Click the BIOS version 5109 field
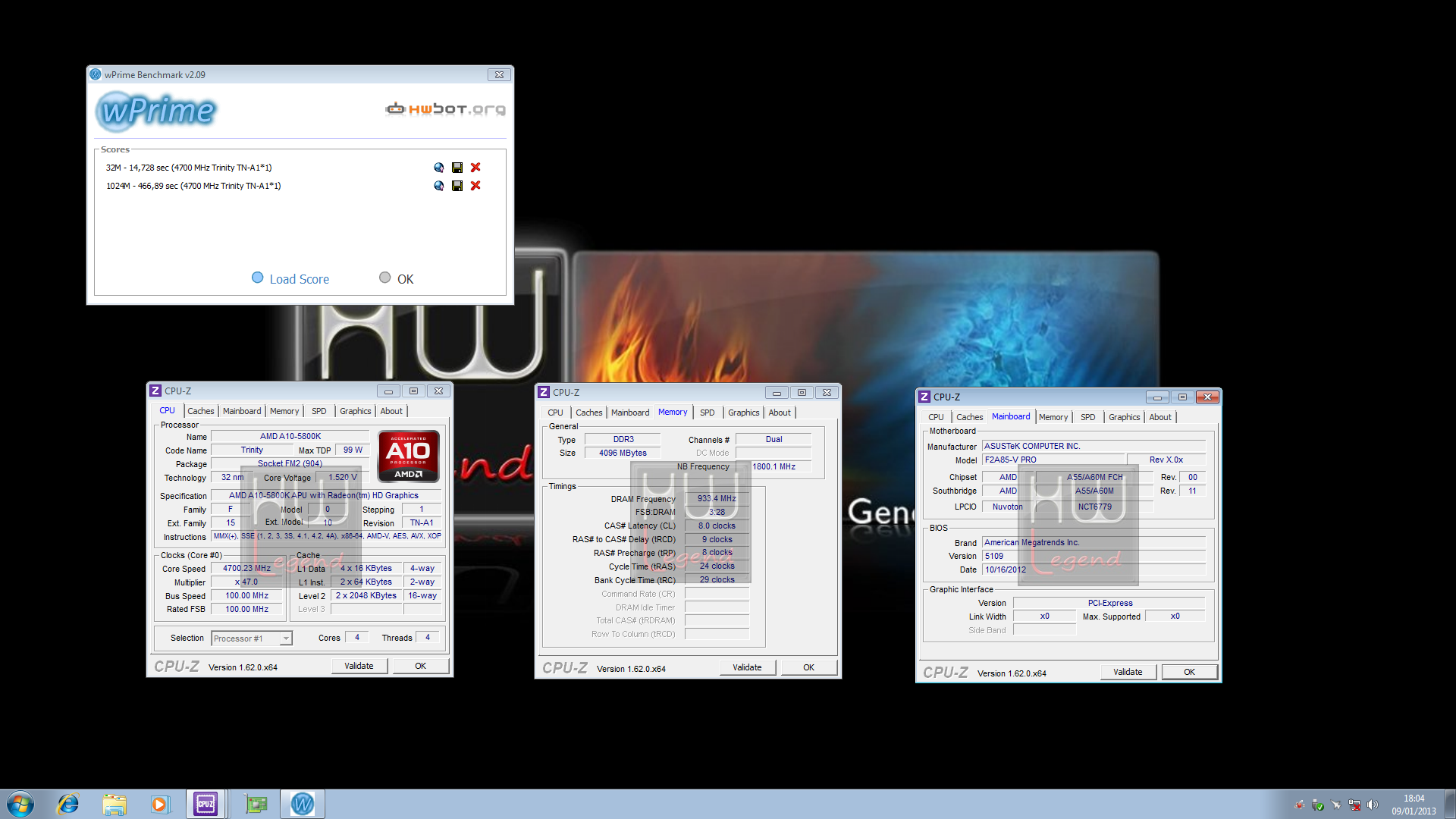The height and width of the screenshot is (819, 1456). pos(1094,556)
